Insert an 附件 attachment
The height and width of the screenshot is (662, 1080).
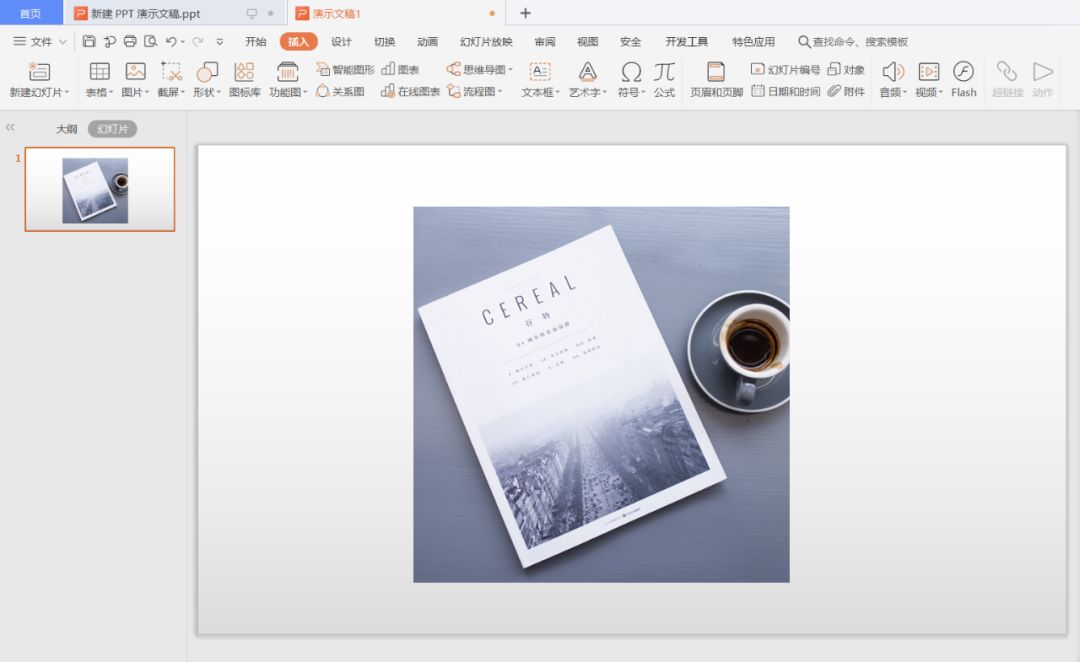tap(846, 91)
